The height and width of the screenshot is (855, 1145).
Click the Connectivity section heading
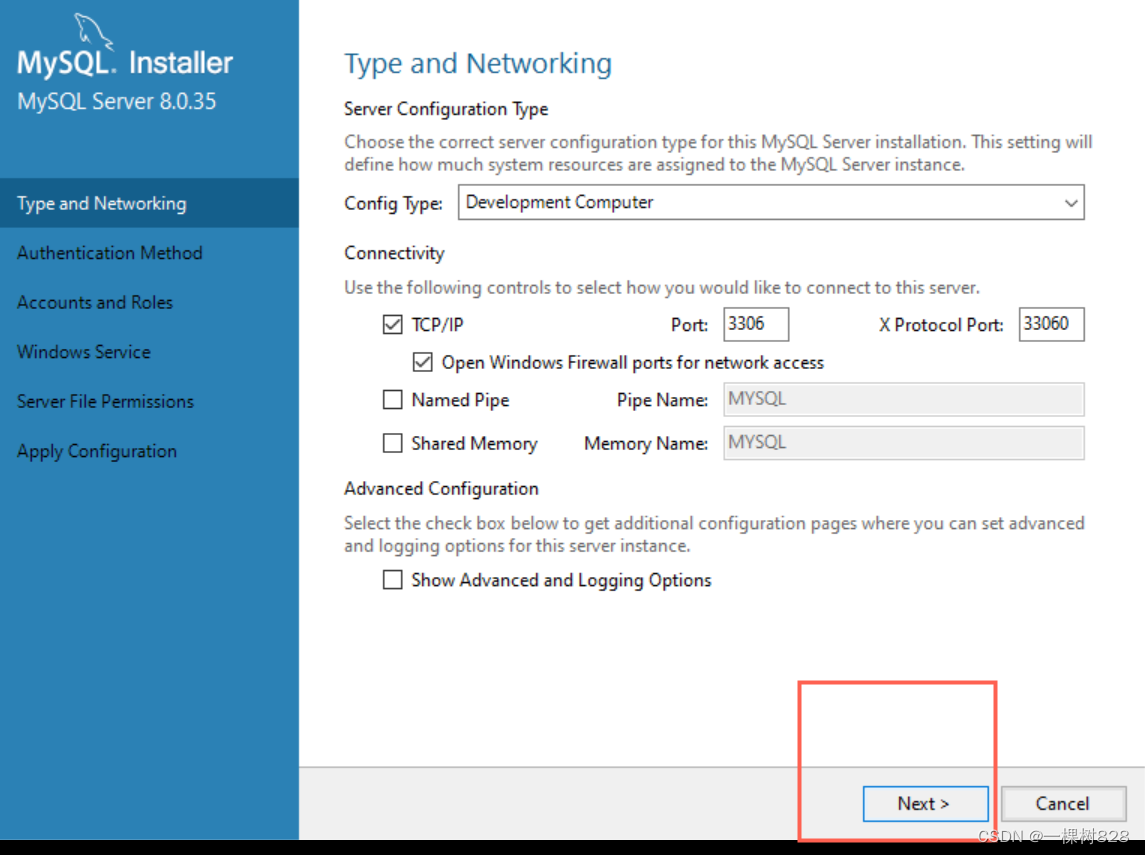394,253
